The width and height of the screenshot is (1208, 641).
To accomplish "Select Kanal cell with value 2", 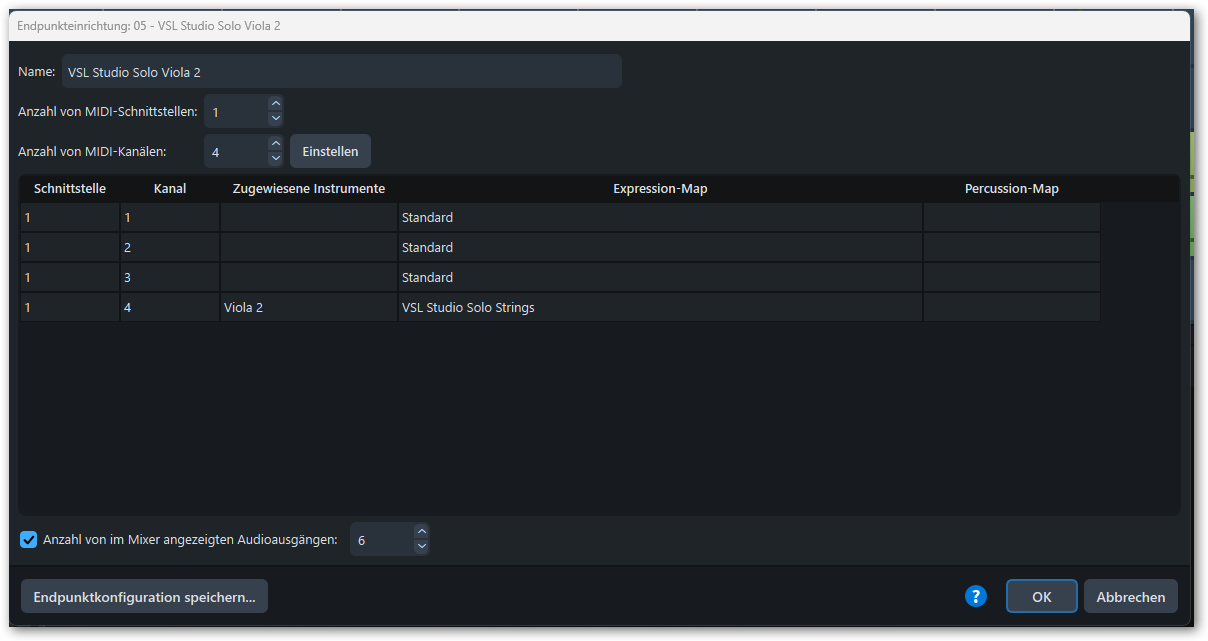I will click(170, 247).
